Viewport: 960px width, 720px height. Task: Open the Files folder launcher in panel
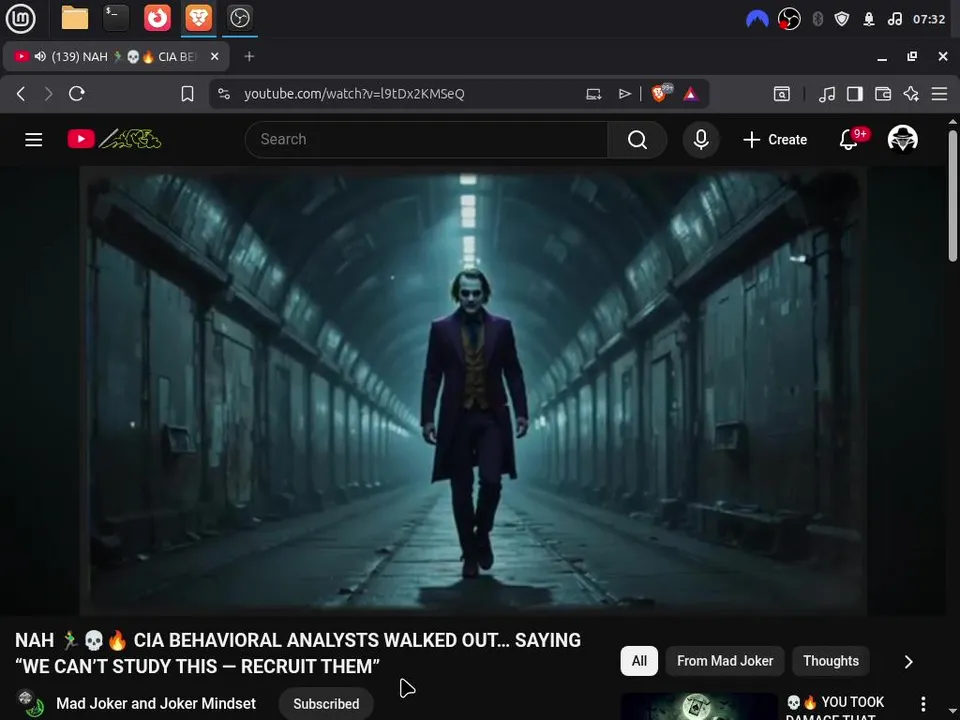75,18
